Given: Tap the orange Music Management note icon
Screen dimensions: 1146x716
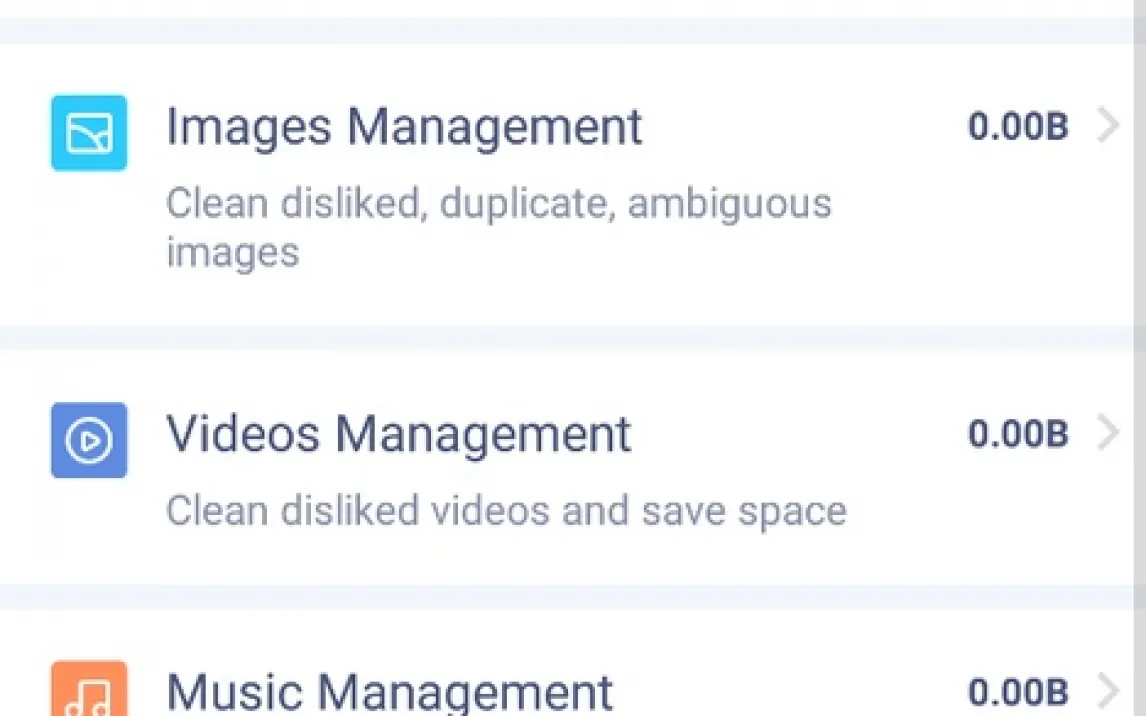Looking at the screenshot, I should tap(89, 688).
